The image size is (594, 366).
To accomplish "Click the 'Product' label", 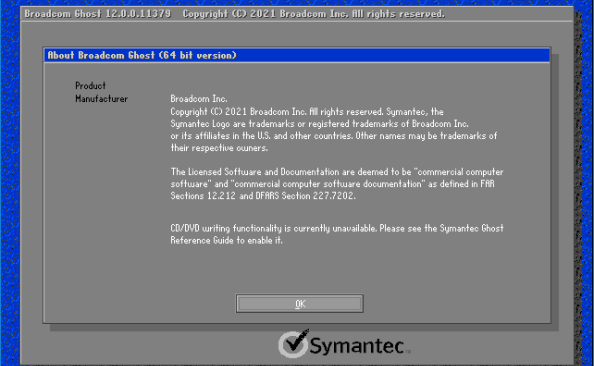I will pyautogui.click(x=91, y=86).
